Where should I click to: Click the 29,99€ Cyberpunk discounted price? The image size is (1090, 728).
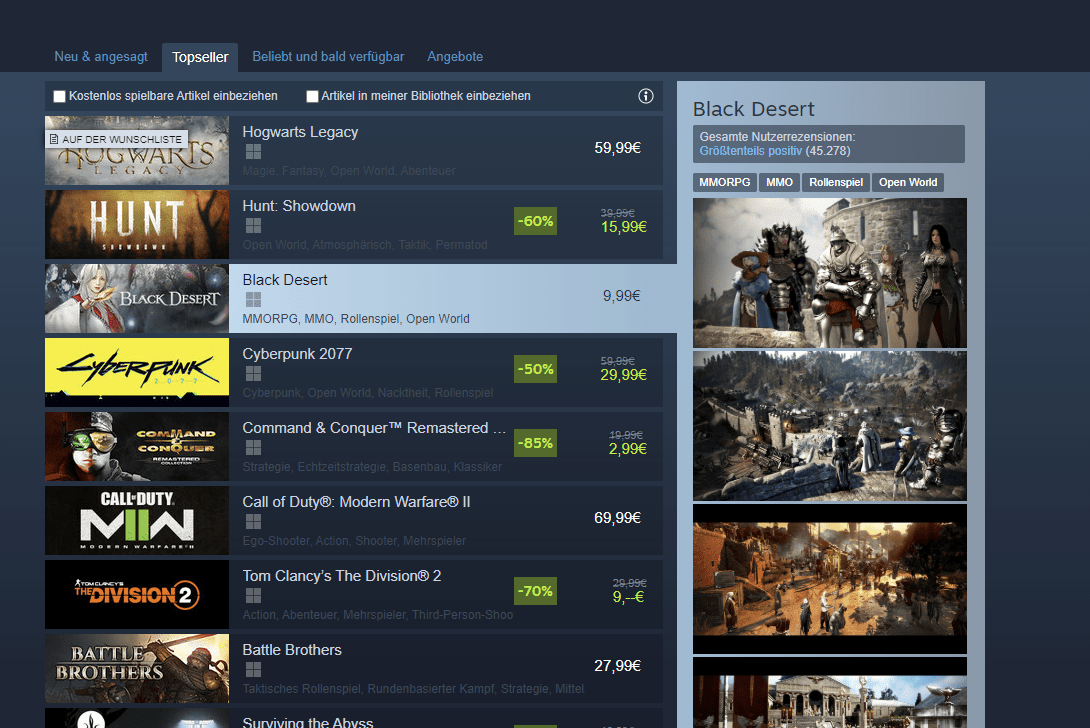point(624,375)
